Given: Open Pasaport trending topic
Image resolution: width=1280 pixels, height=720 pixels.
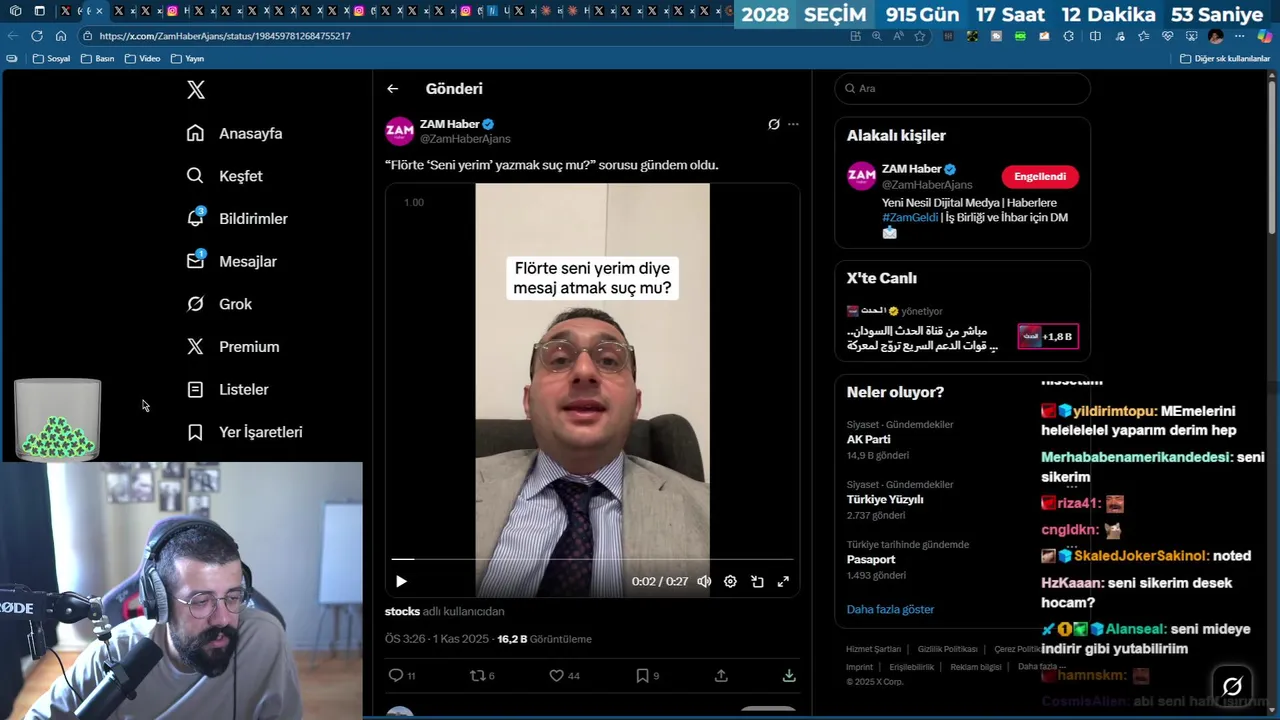Looking at the screenshot, I should click(x=962, y=560).
